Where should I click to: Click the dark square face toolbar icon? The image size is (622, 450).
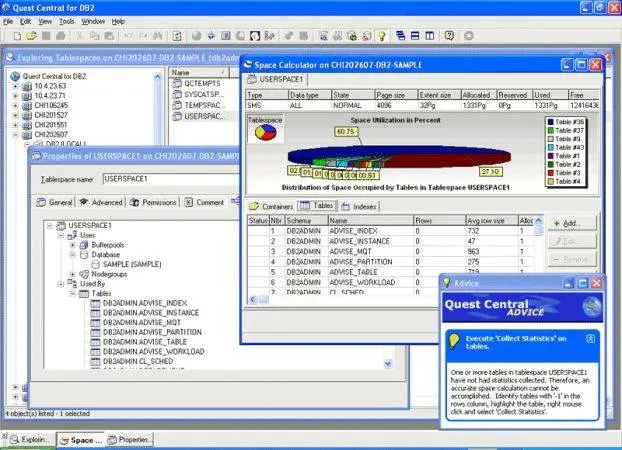(x=255, y=36)
